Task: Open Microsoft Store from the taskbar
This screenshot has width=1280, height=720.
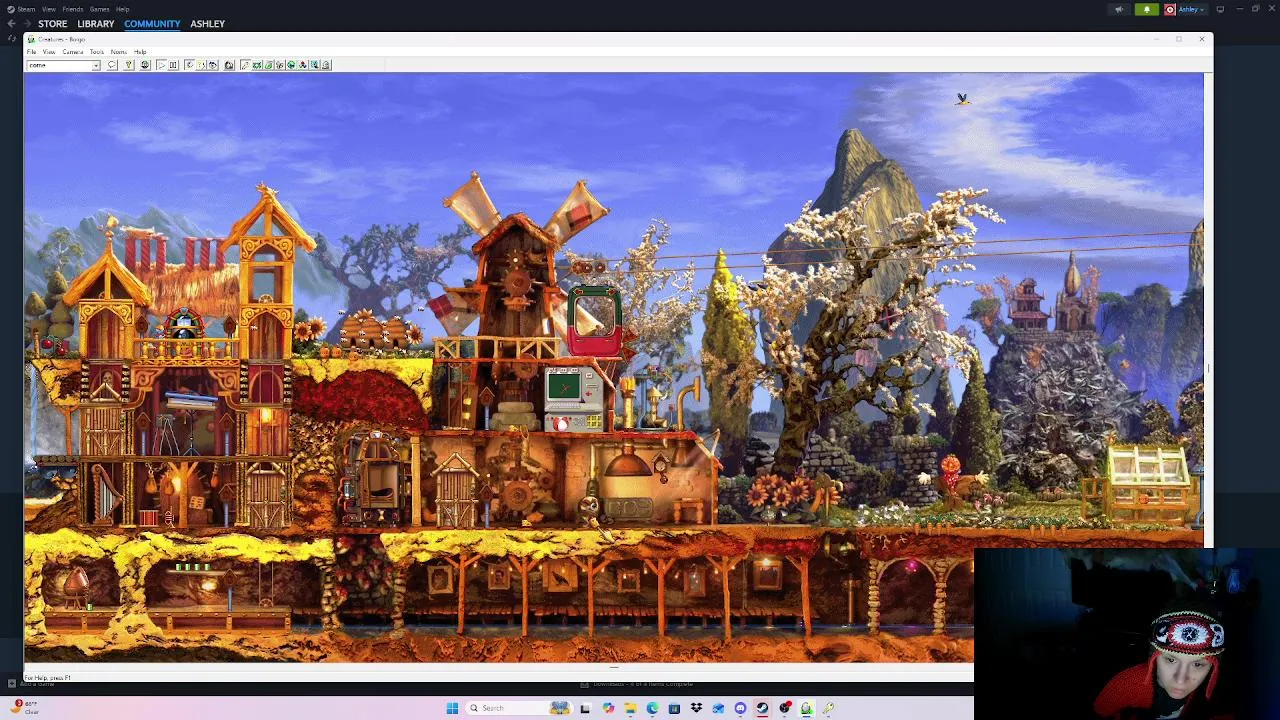Action: pyautogui.click(x=674, y=708)
